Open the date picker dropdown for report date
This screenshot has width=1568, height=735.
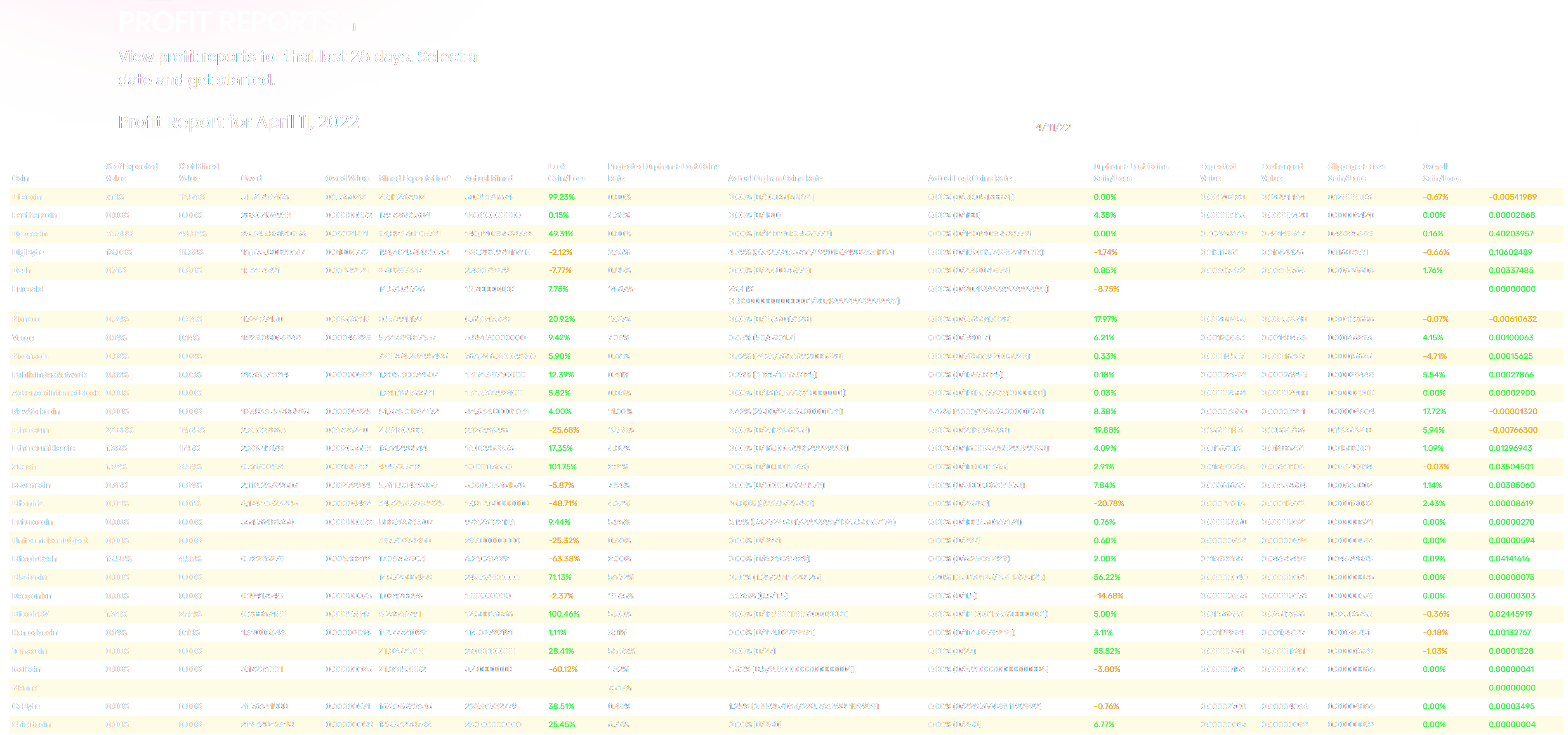(1219, 127)
